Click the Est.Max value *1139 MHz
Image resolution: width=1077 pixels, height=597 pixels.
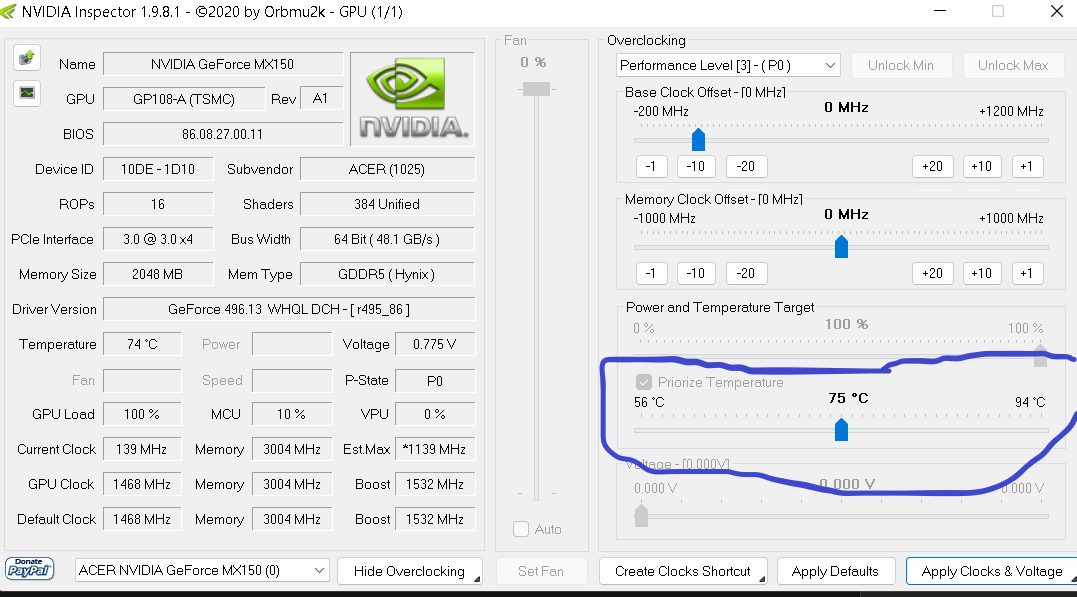[x=435, y=449]
